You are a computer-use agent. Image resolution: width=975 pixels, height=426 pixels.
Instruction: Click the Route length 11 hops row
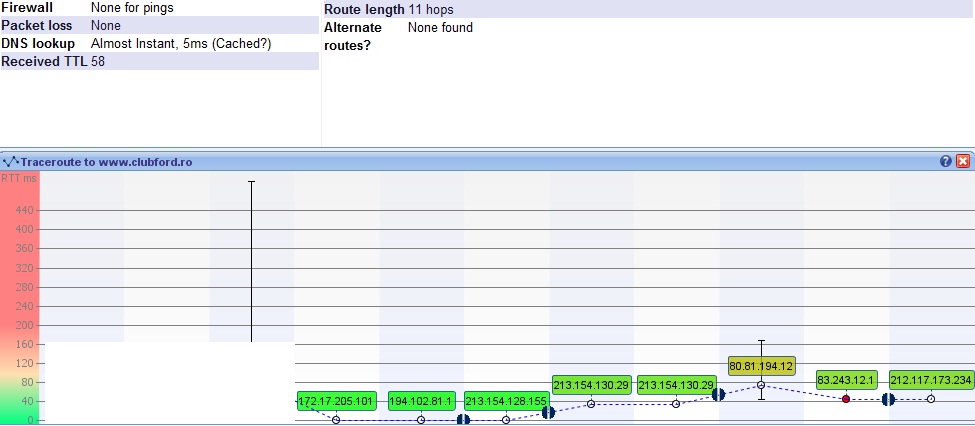click(648, 9)
